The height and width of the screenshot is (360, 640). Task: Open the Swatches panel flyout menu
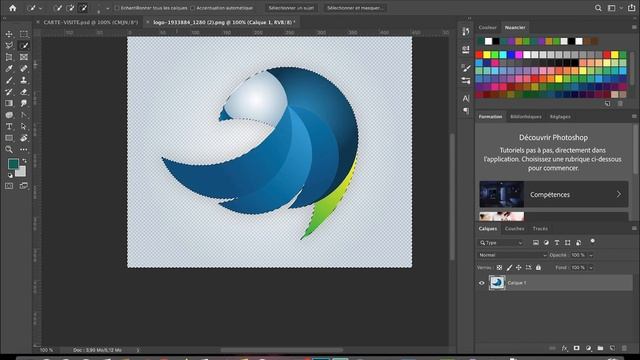coord(634,27)
